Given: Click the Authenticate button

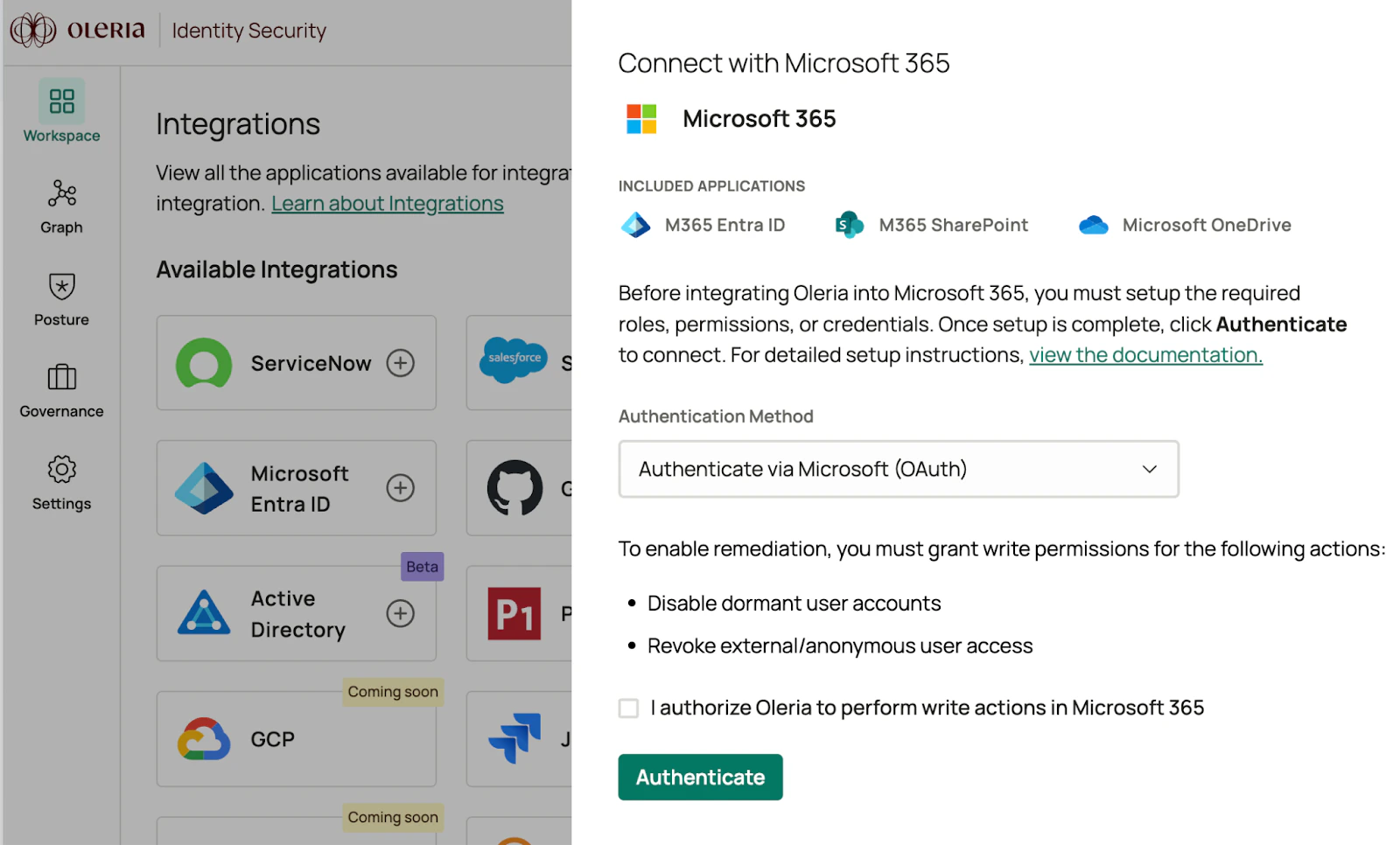Looking at the screenshot, I should (x=700, y=777).
